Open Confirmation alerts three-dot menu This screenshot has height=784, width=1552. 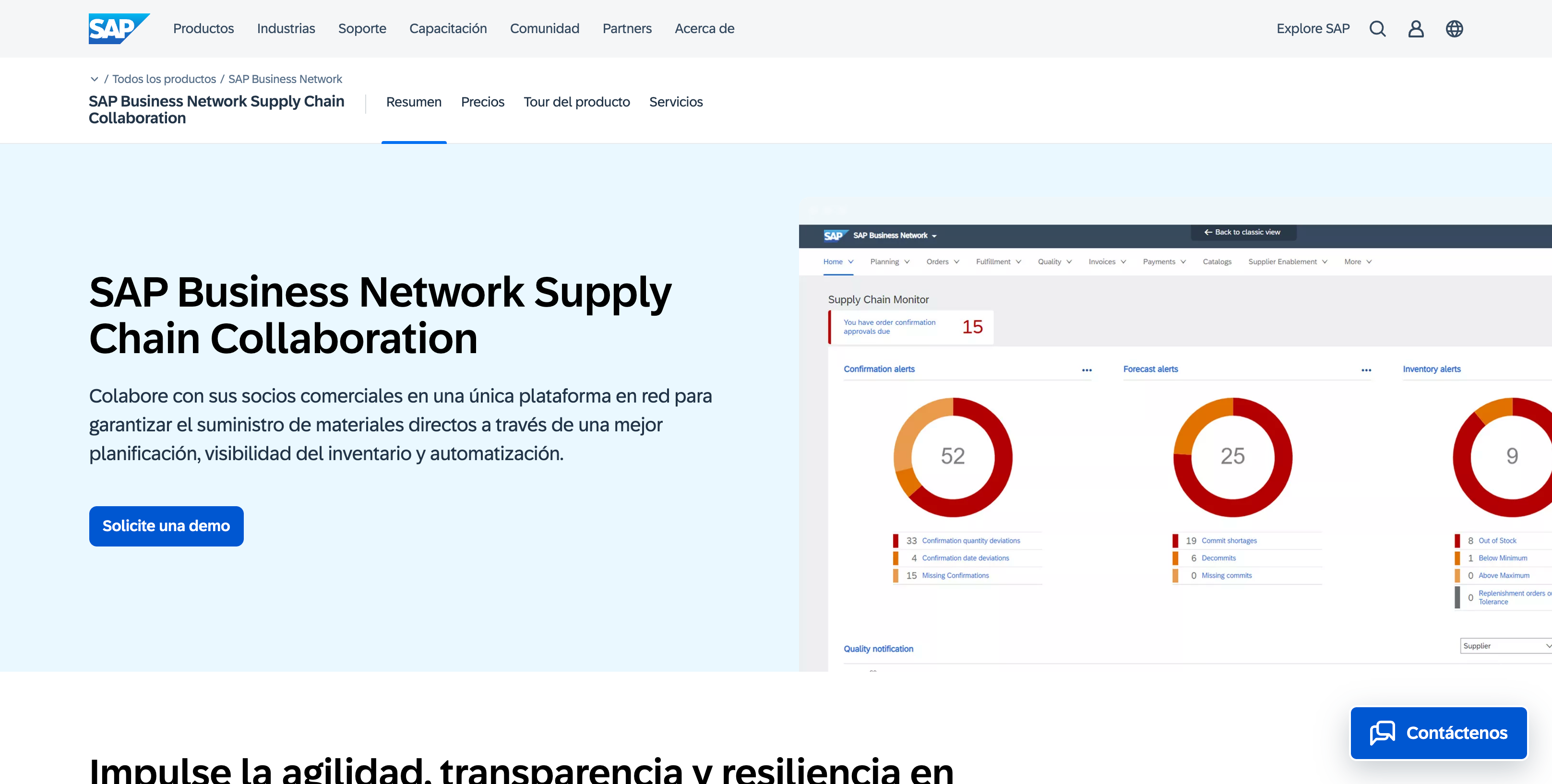coord(1087,370)
